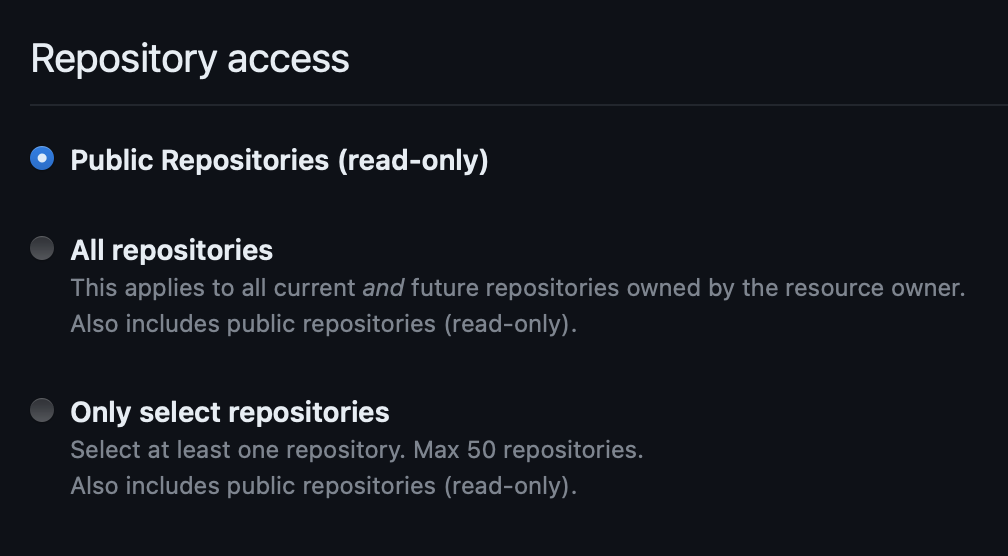Click the italic "and" word in description
The image size is (1008, 556).
coord(383,288)
